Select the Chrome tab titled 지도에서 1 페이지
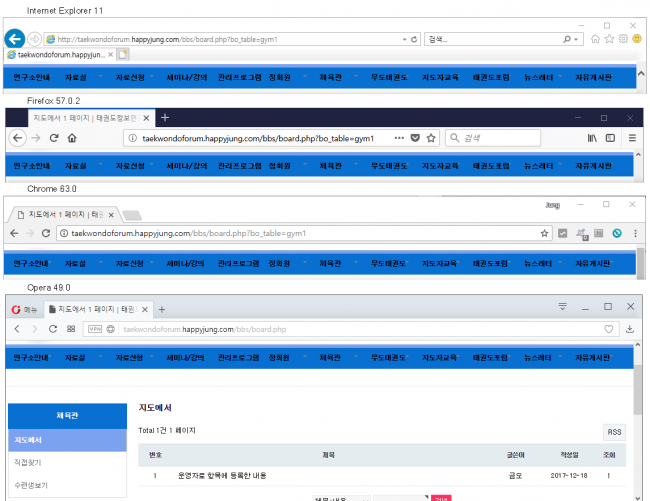The width and height of the screenshot is (650, 501). [66, 215]
